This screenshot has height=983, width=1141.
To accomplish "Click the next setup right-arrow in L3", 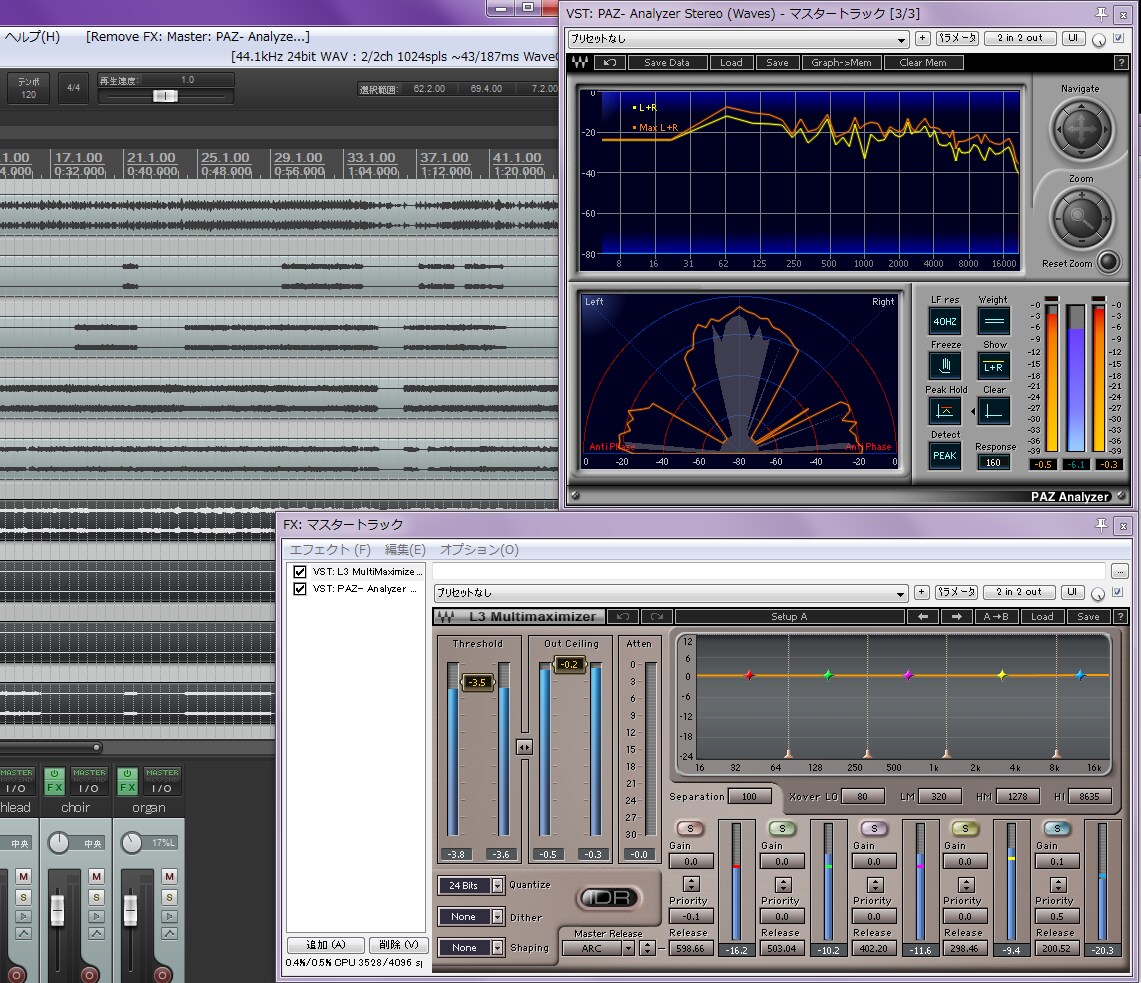I will tap(956, 616).
